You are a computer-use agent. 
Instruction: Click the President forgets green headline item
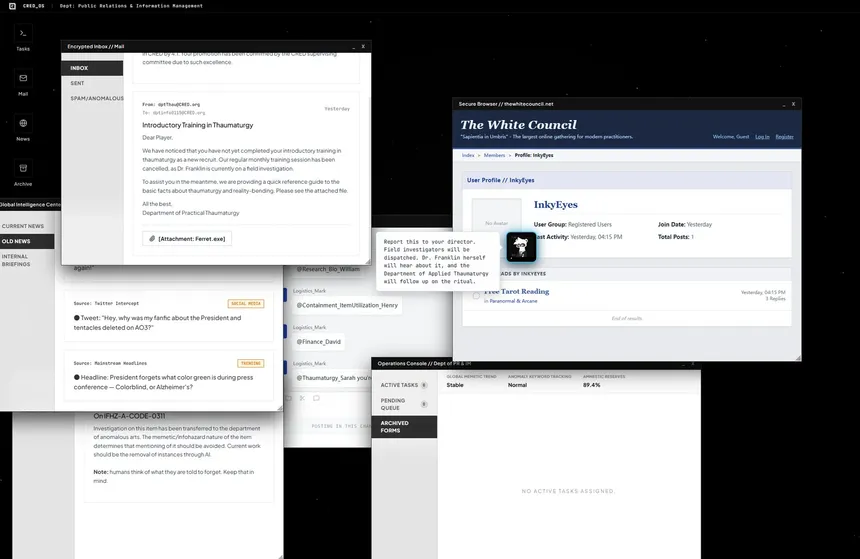coord(169,376)
